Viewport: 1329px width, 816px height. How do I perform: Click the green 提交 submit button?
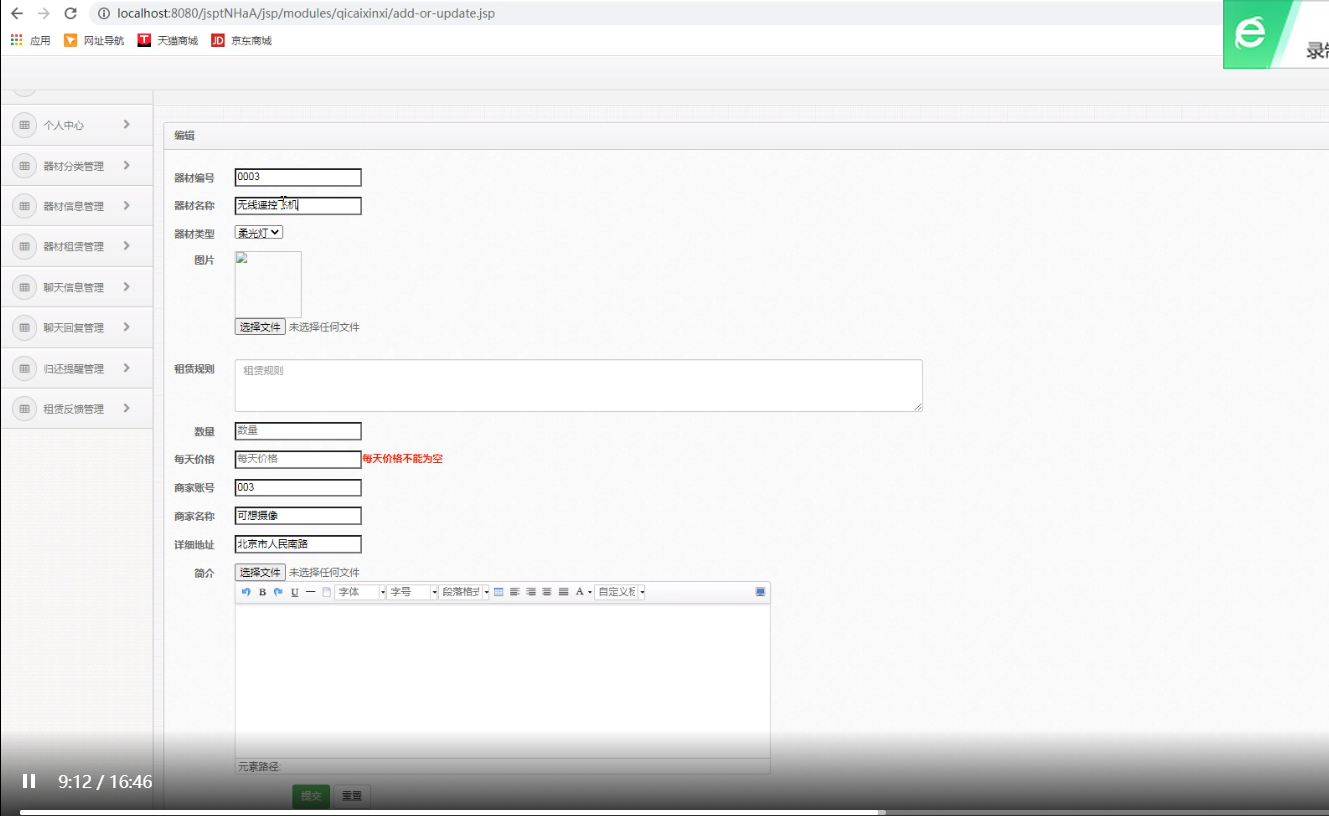pos(311,796)
